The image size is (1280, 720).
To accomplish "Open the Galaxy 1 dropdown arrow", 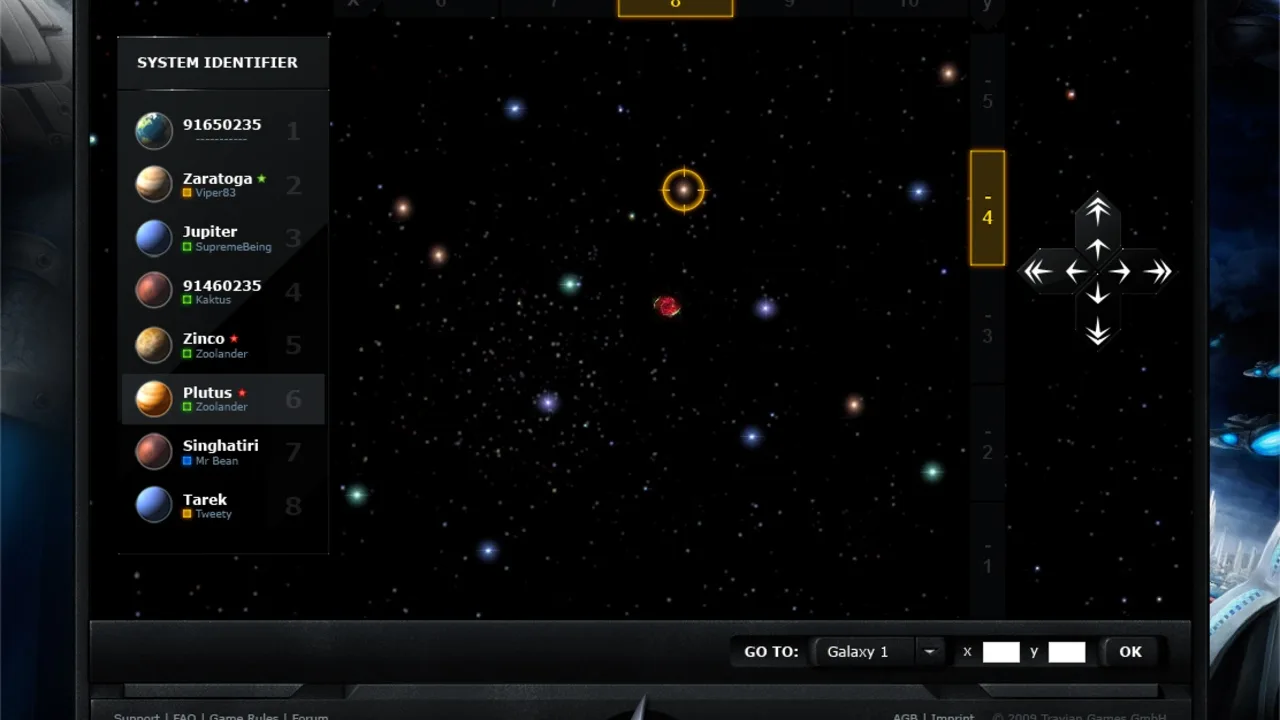I will tap(929, 652).
